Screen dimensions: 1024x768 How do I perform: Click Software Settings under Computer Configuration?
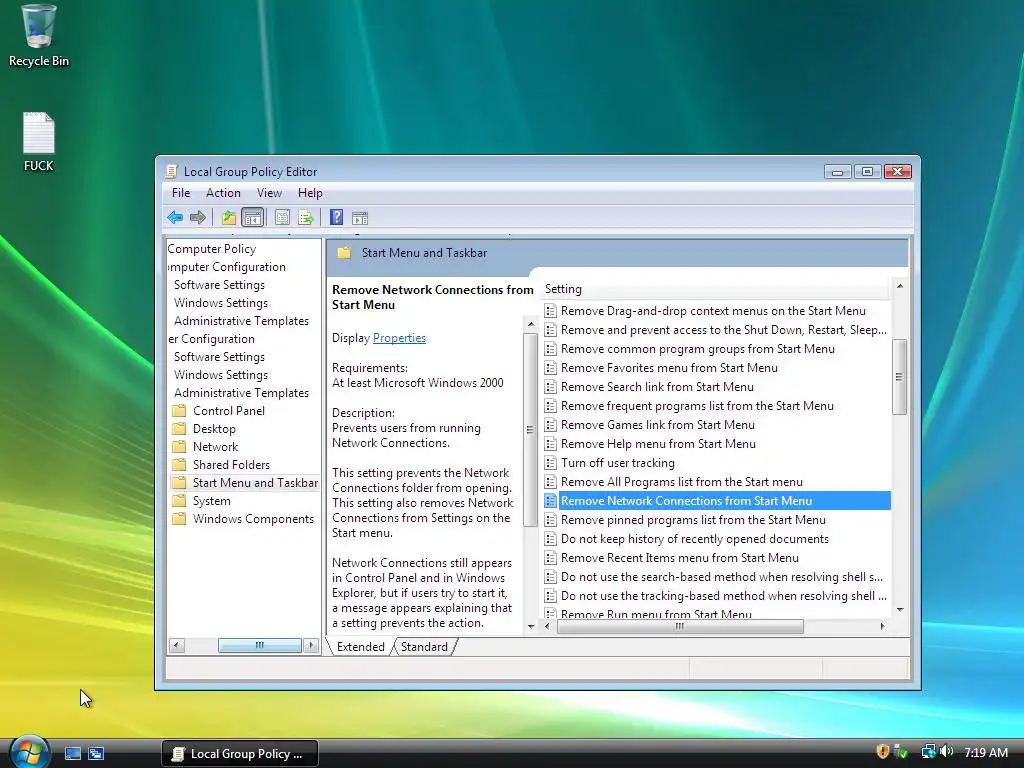pos(219,285)
